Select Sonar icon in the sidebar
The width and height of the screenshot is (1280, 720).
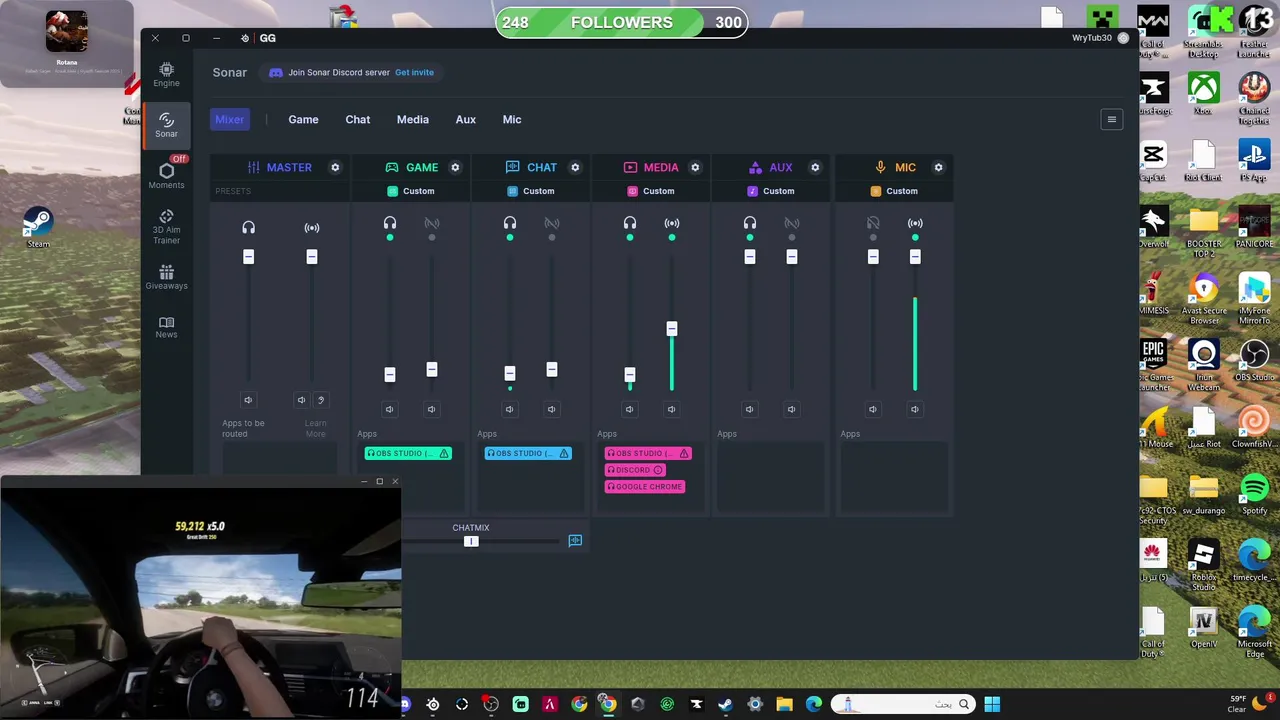pyautogui.click(x=166, y=125)
